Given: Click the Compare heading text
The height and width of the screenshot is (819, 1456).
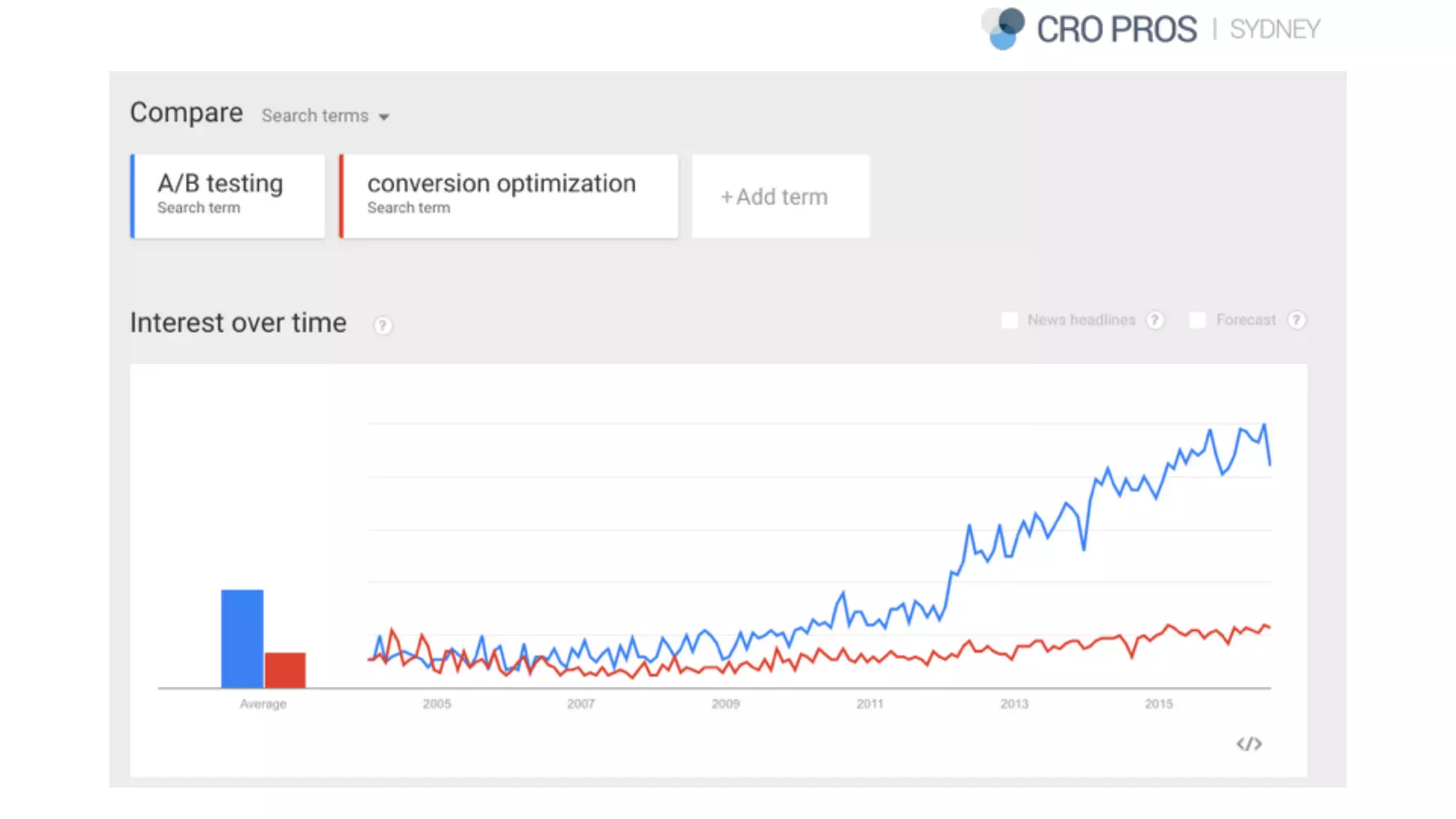Looking at the screenshot, I should pyautogui.click(x=186, y=112).
